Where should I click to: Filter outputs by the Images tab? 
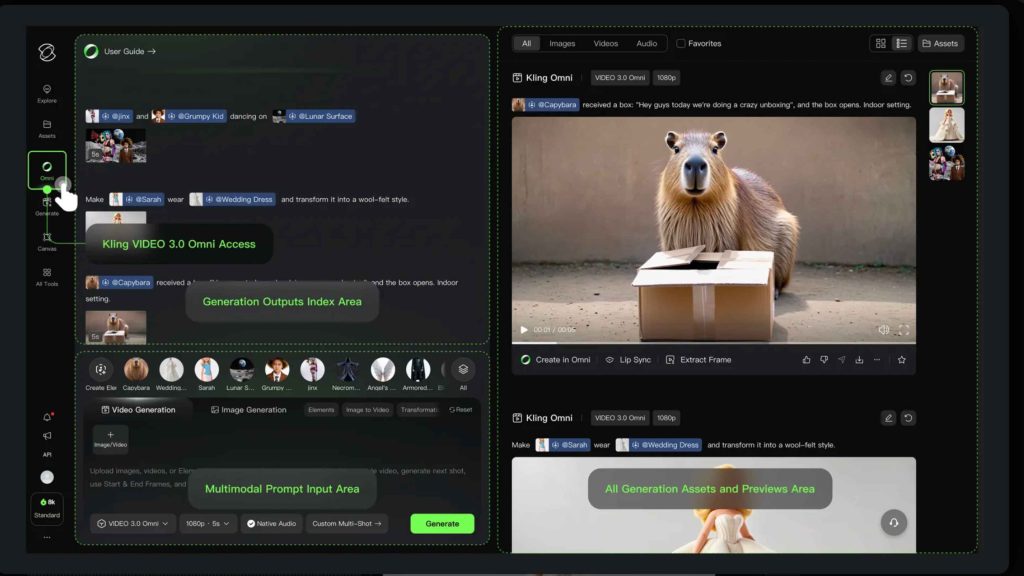coord(562,43)
